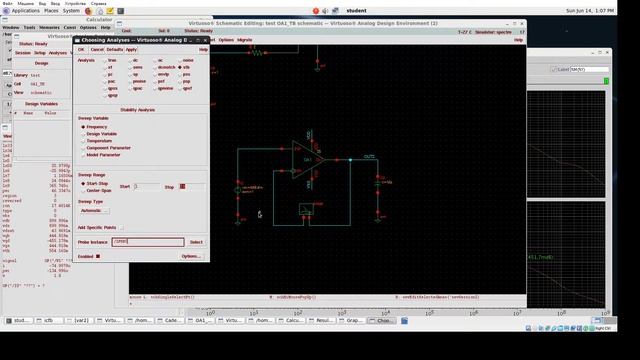Image resolution: width=640 pixels, height=360 pixels.
Task: Click the Applications menu icon
Action: coord(6,11)
